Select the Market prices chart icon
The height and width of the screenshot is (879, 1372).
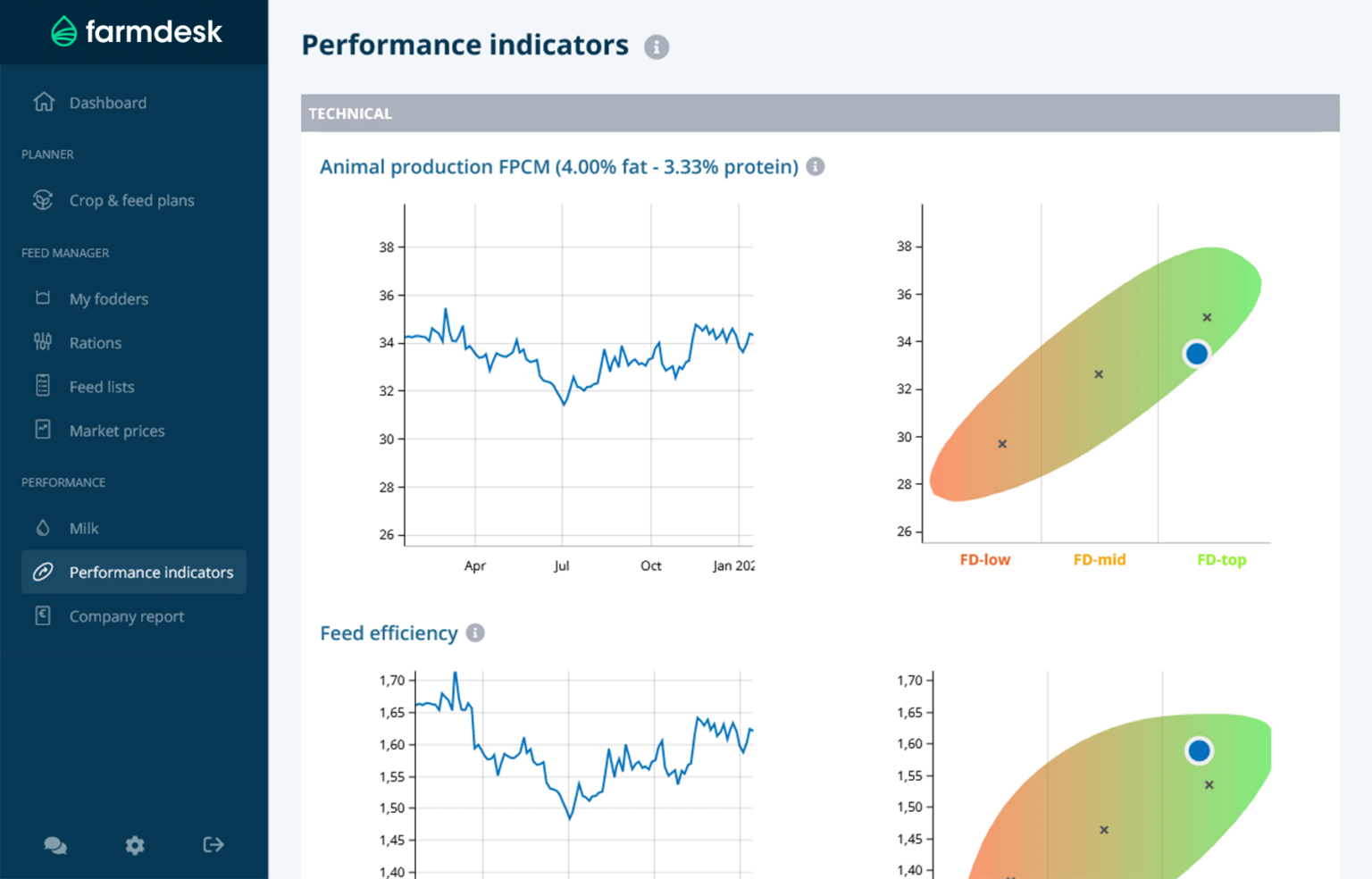point(43,430)
